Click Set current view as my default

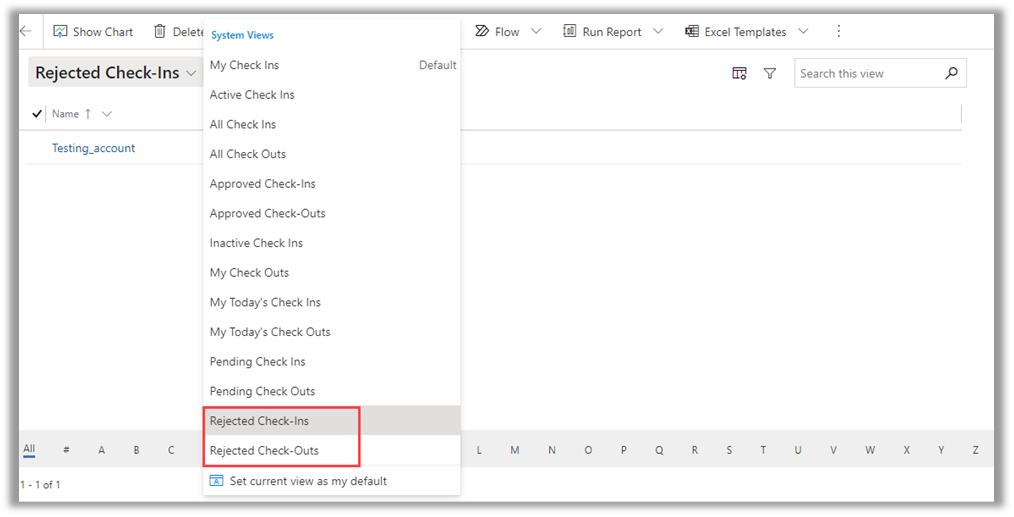pyautogui.click(x=307, y=481)
